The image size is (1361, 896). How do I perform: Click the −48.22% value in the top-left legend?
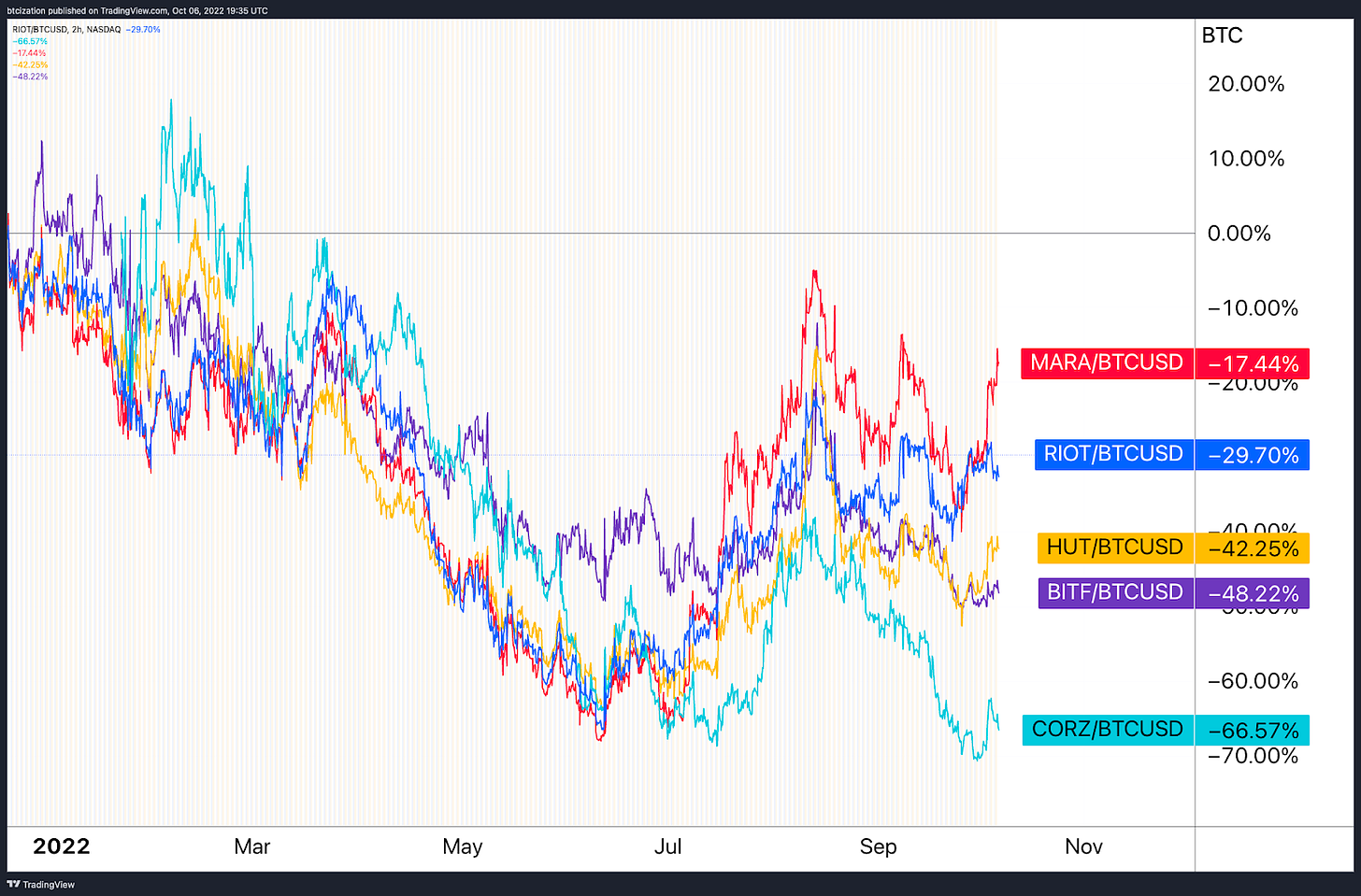(30, 77)
